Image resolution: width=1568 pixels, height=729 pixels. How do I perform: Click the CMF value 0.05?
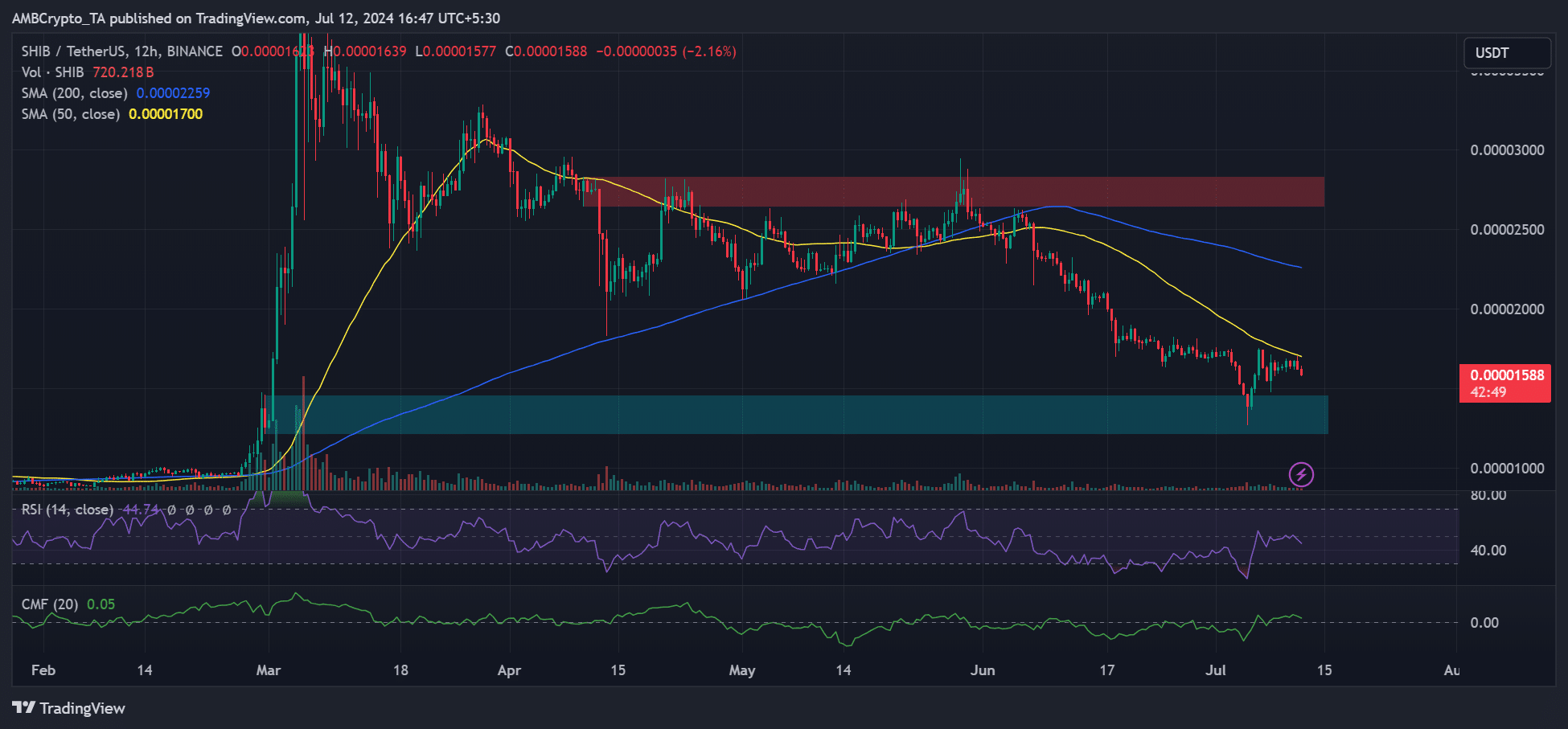point(101,604)
